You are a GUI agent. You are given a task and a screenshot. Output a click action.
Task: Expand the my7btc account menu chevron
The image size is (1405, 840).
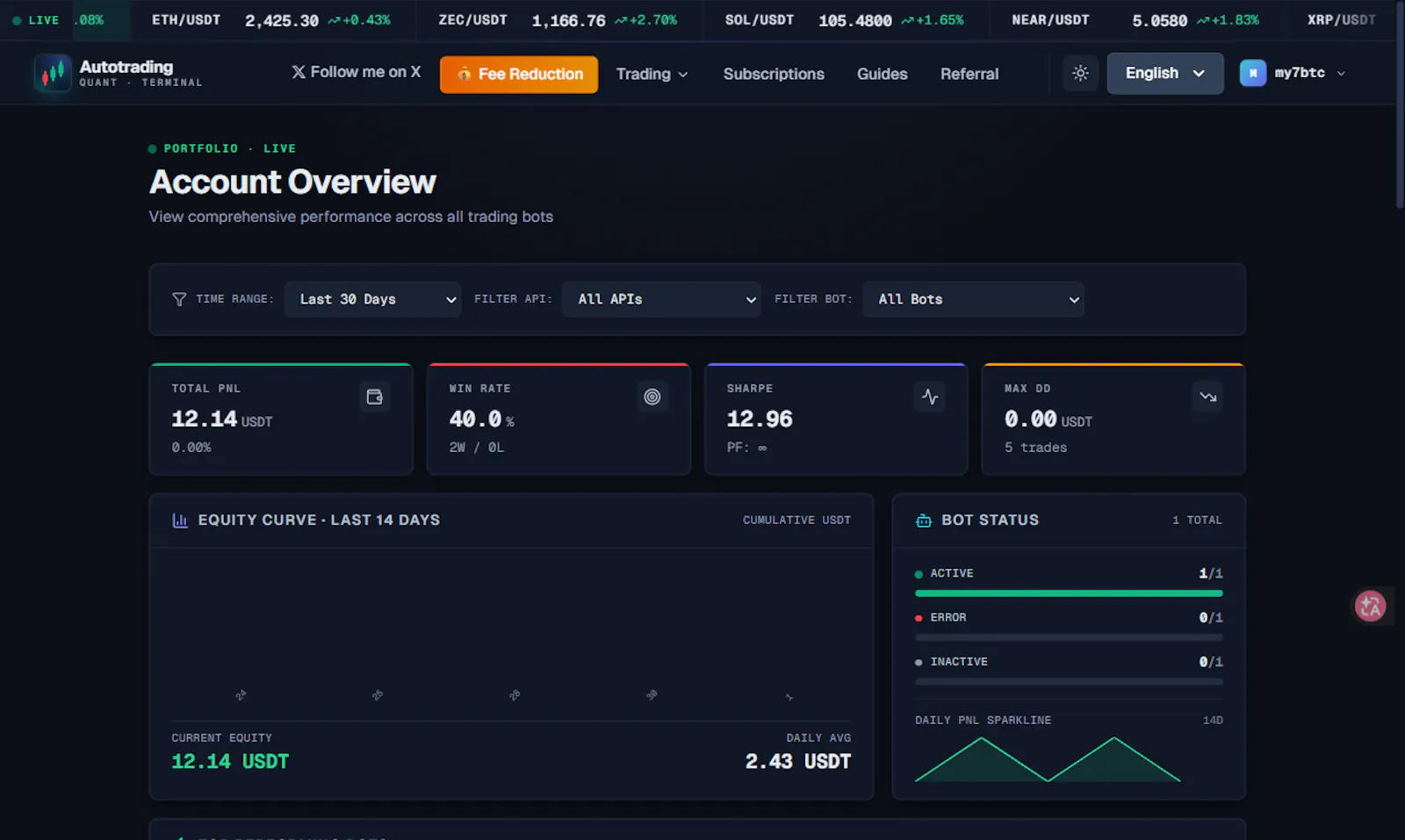click(1341, 74)
